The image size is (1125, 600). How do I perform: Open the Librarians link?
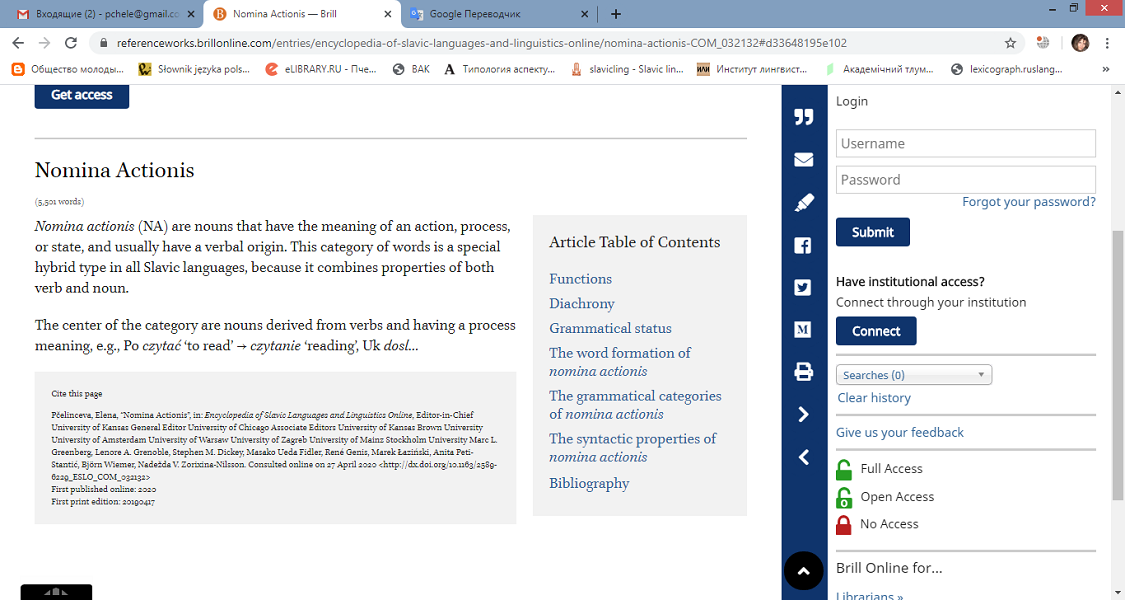[x=870, y=596]
